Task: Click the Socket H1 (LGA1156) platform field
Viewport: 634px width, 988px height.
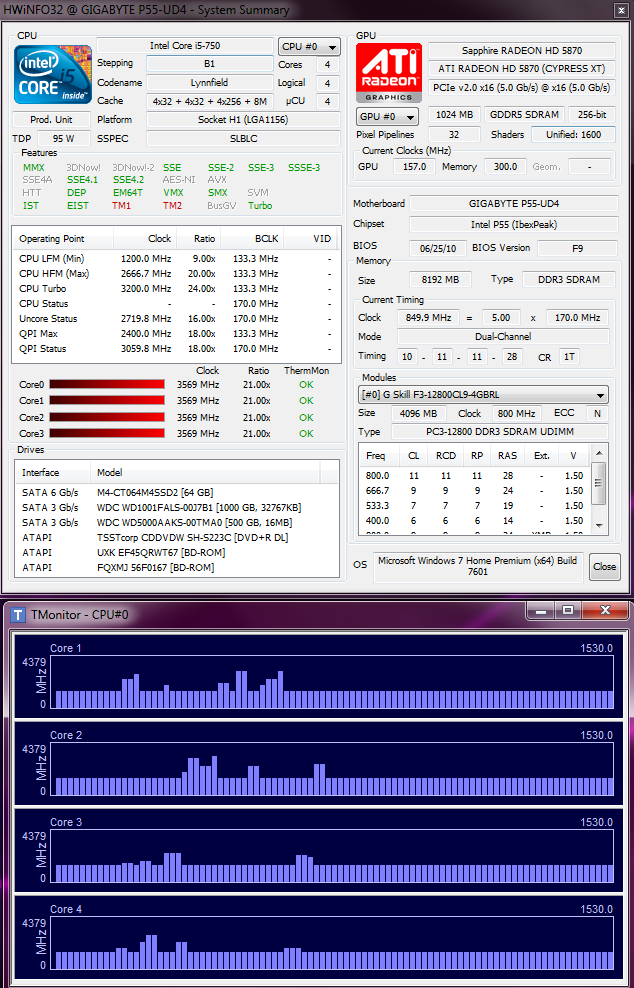Action: click(x=243, y=120)
